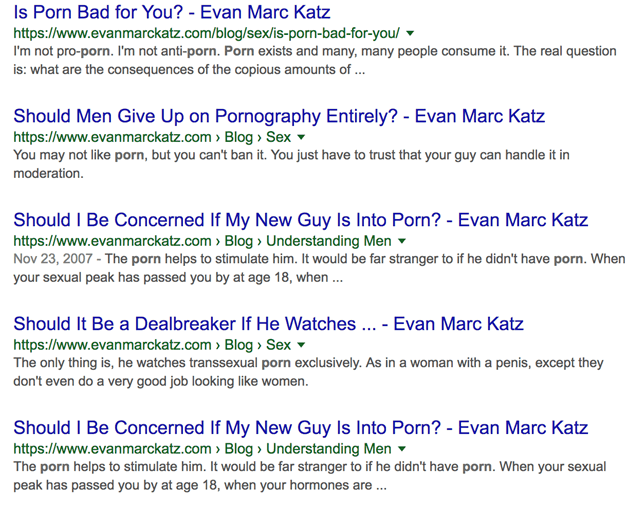The width and height of the screenshot is (628, 507).
Task: Click snippet starting 'The only thing is'
Action: pyautogui.click(x=308, y=372)
